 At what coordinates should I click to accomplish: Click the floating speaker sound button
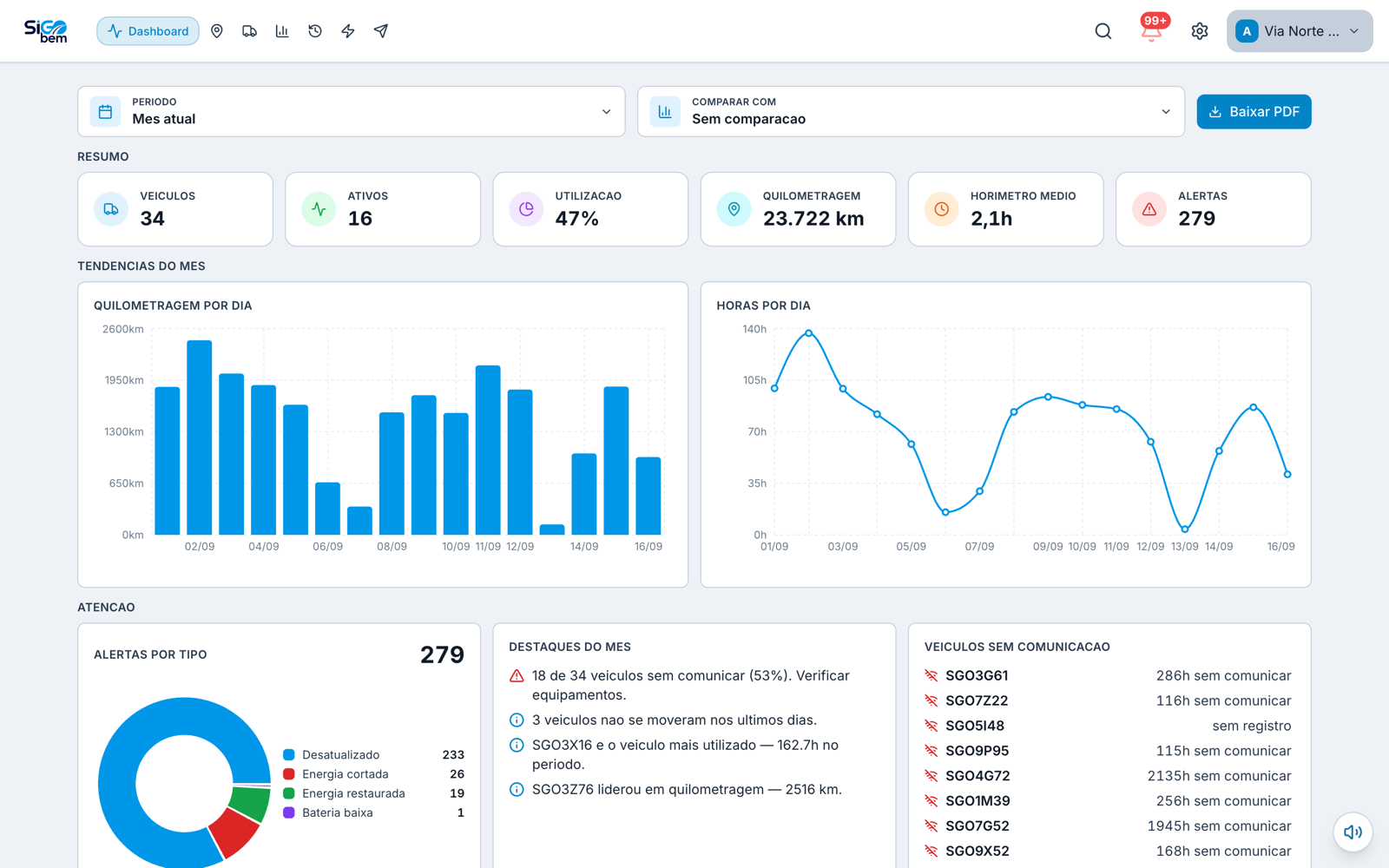pyautogui.click(x=1353, y=832)
